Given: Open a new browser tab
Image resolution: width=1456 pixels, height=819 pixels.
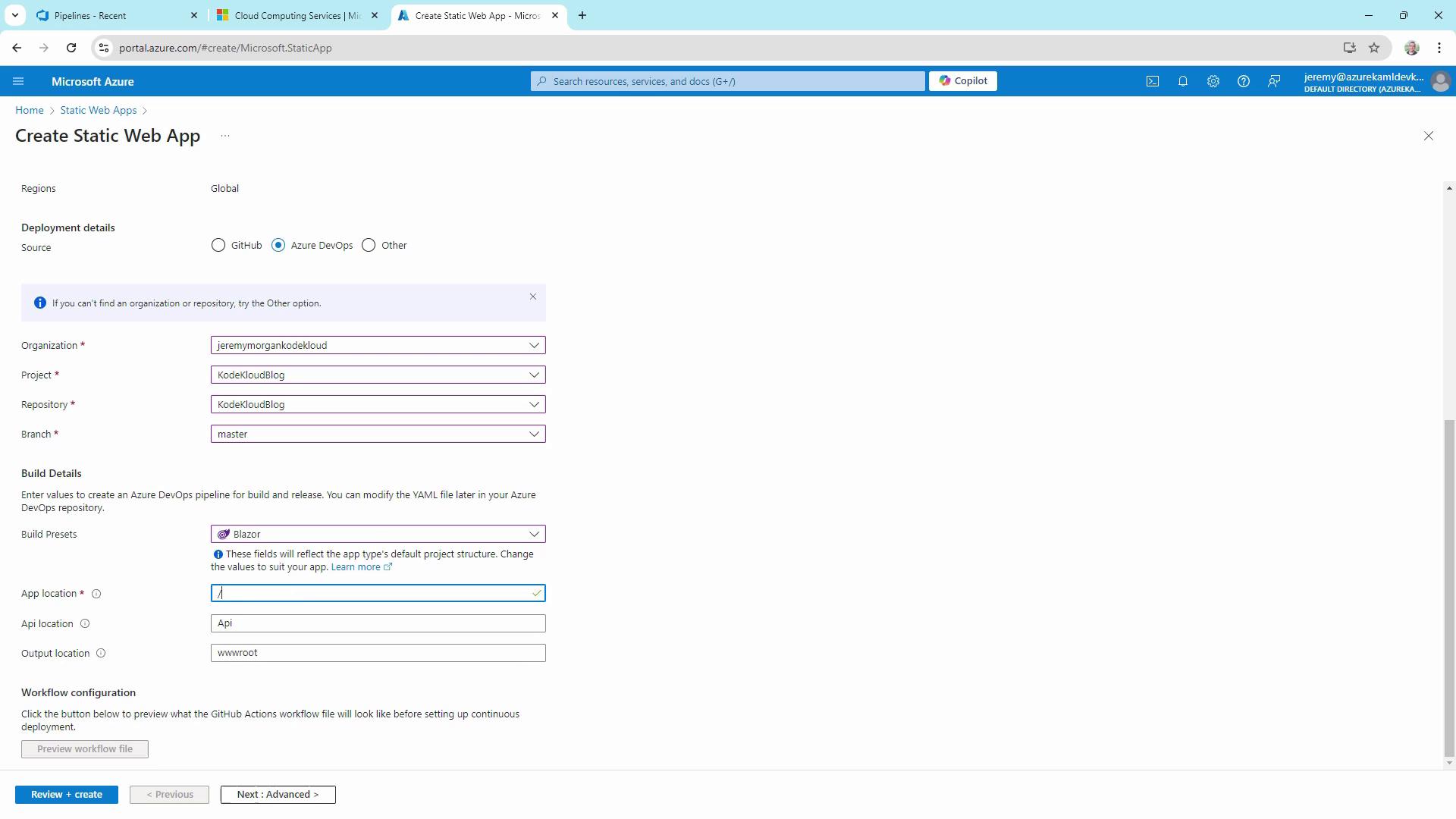Looking at the screenshot, I should 582,15.
